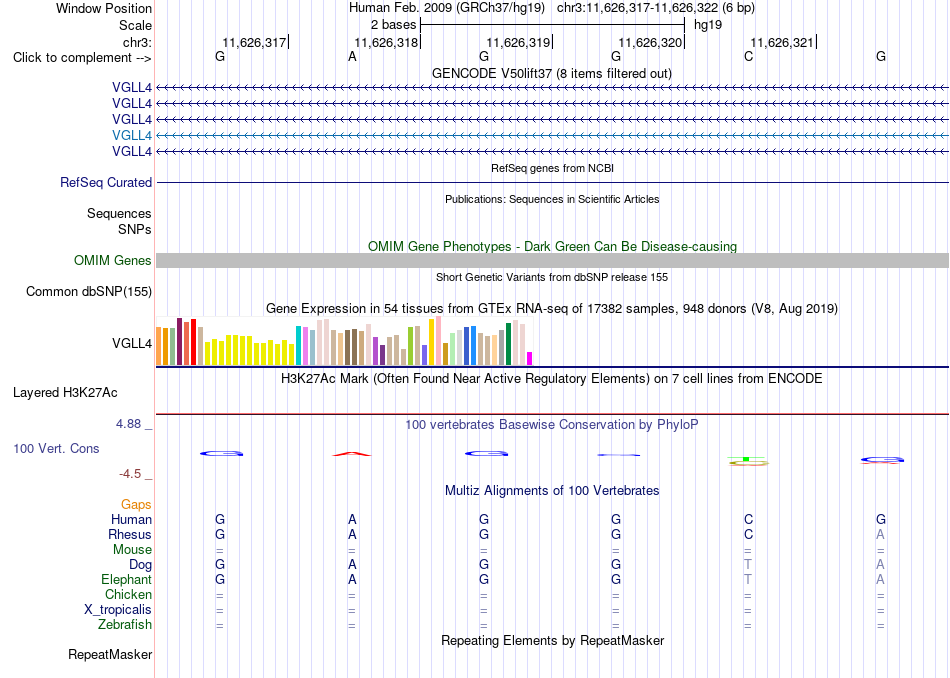Click the gray OMIM Genes bar
Screen dimensions: 950x678
552,261
